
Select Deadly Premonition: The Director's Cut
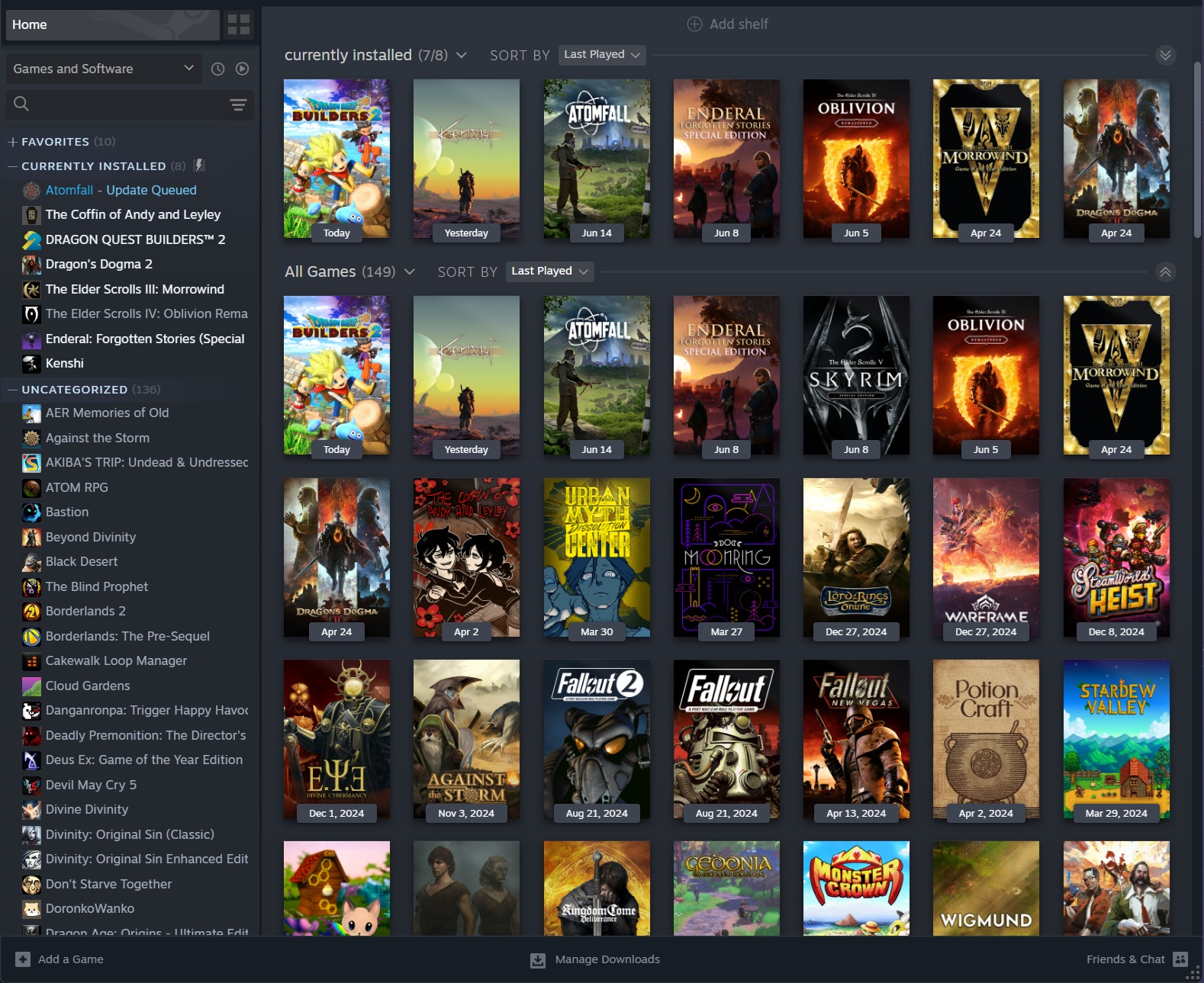click(x=146, y=735)
